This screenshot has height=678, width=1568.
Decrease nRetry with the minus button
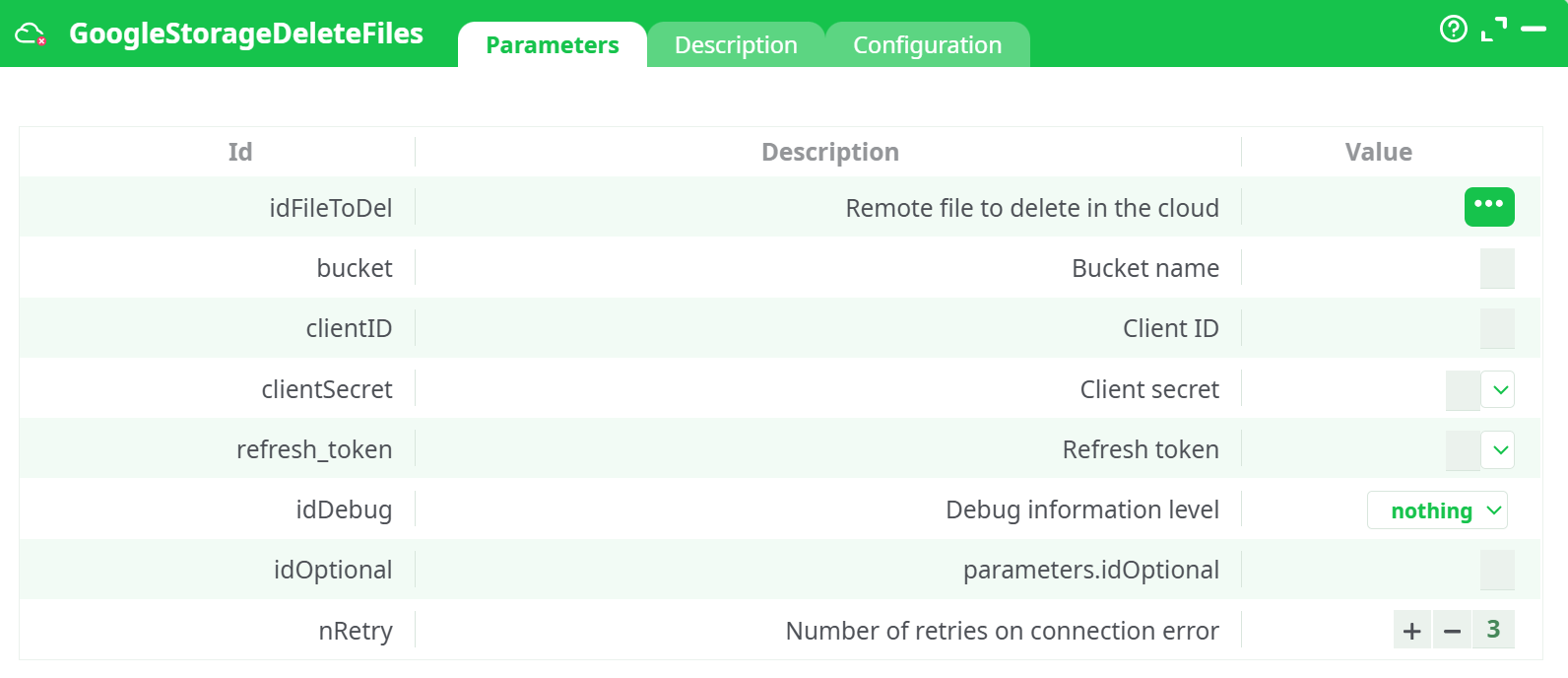tap(1452, 630)
